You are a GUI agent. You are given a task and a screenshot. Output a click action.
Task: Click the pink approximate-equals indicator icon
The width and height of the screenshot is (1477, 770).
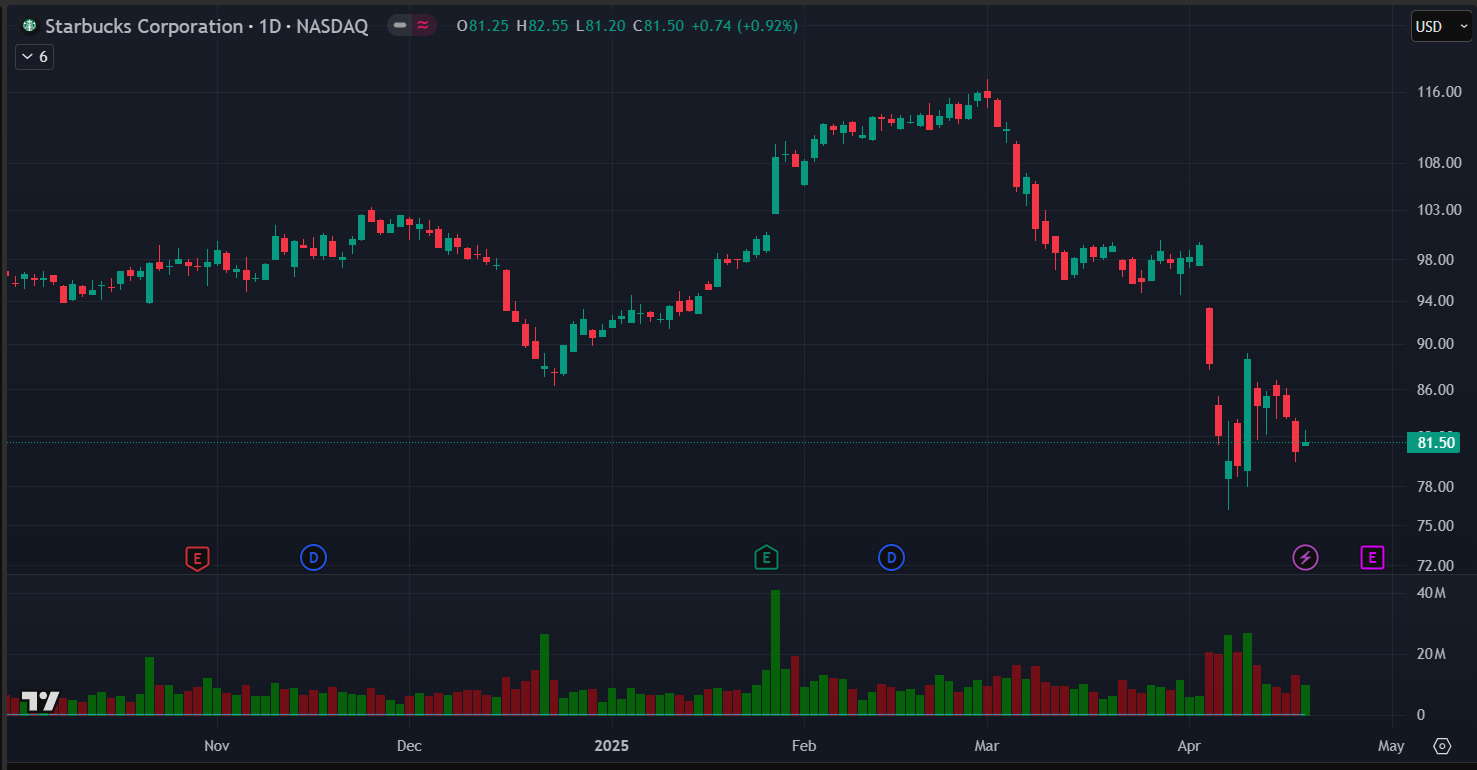[423, 26]
